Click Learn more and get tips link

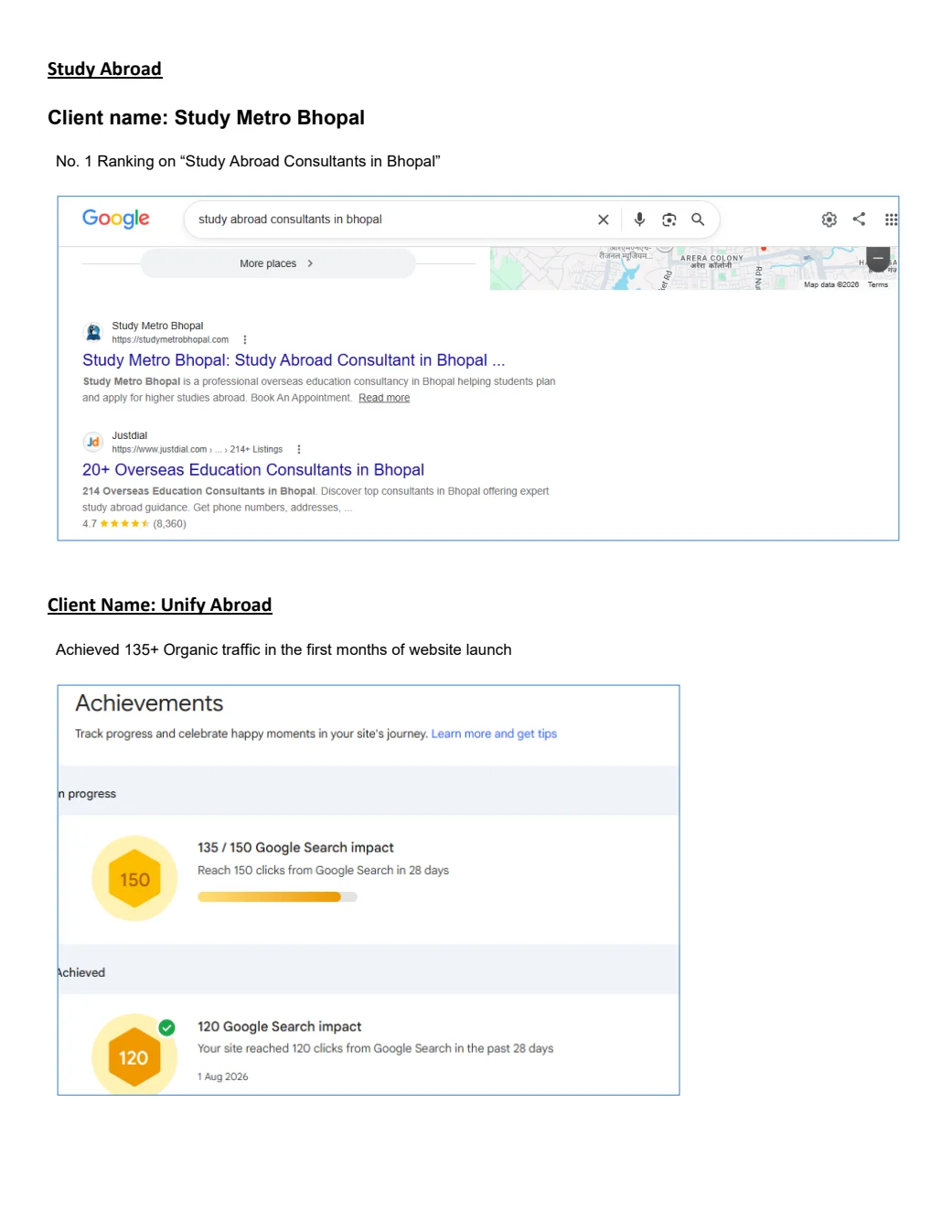tap(494, 734)
